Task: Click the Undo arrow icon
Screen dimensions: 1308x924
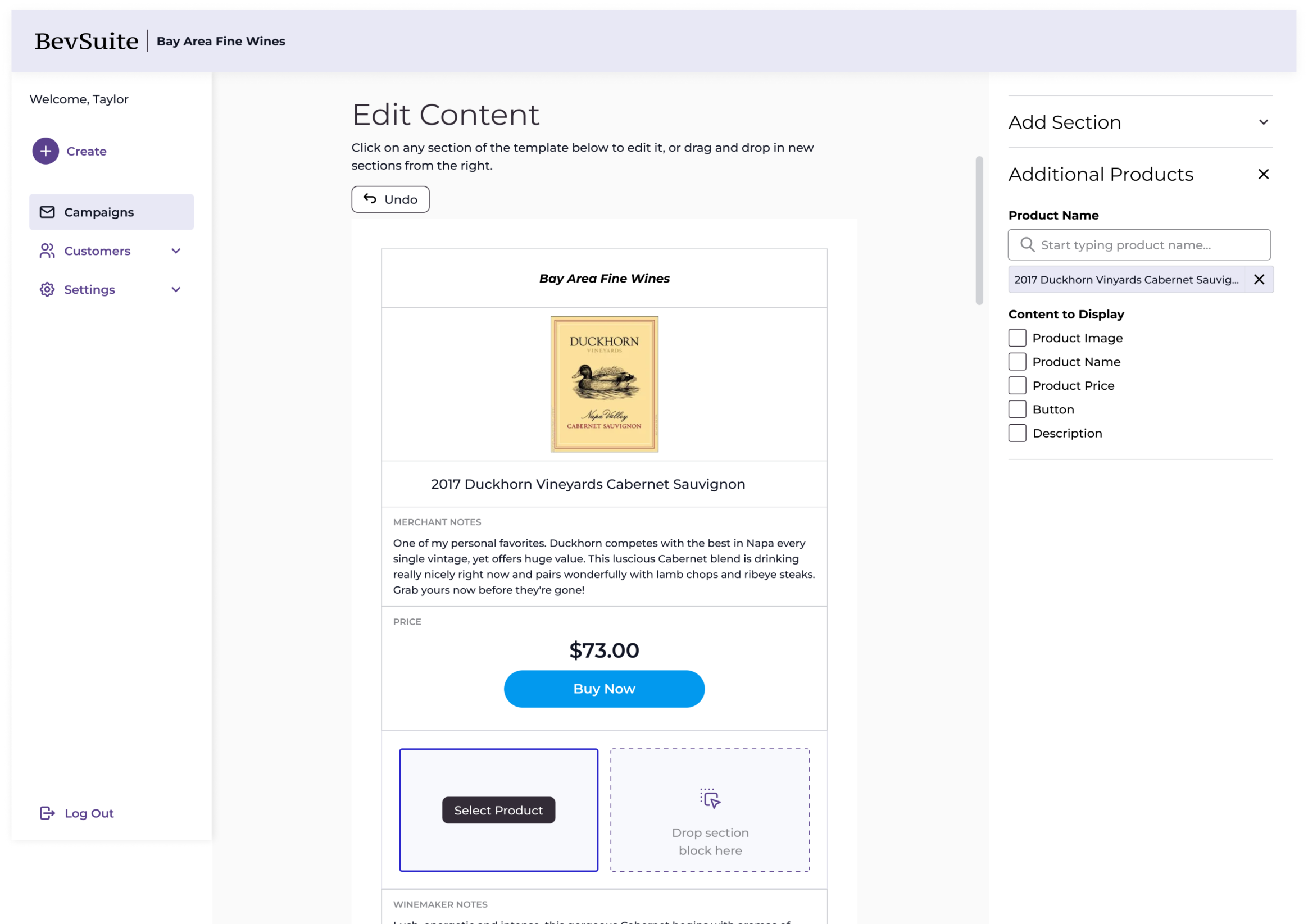Action: pyautogui.click(x=370, y=199)
